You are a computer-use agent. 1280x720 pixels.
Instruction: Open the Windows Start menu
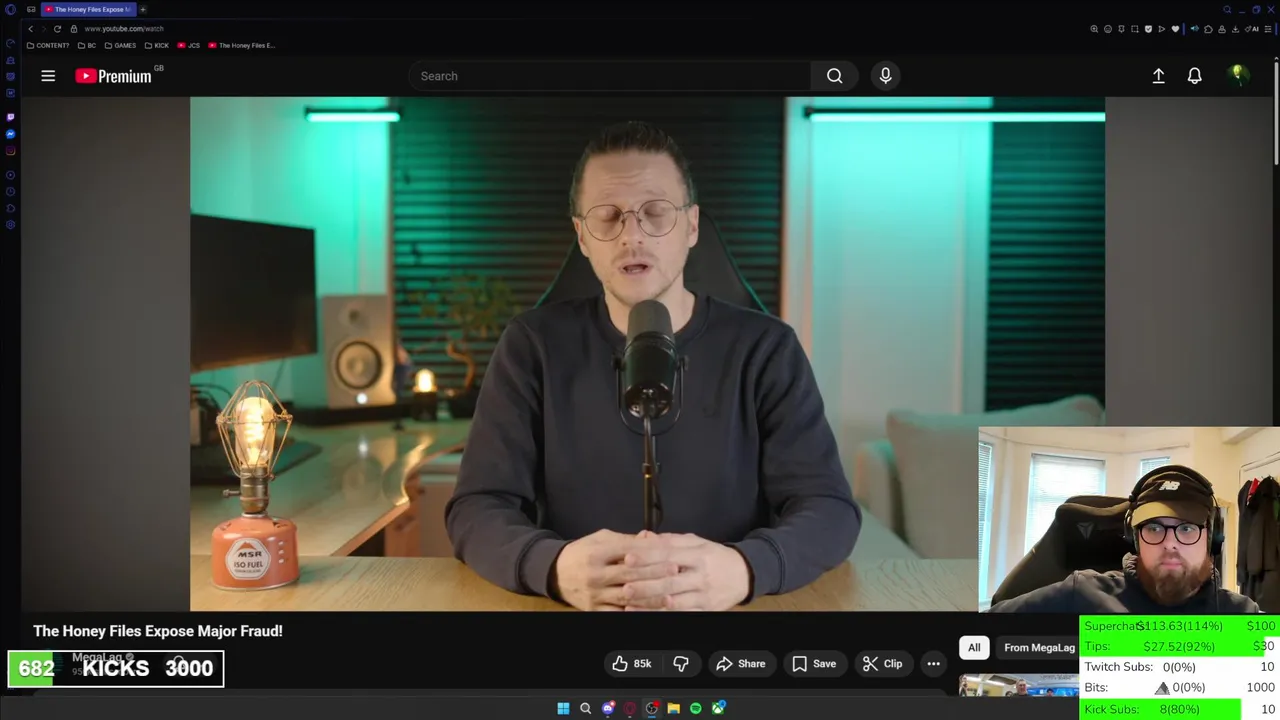pyautogui.click(x=563, y=708)
